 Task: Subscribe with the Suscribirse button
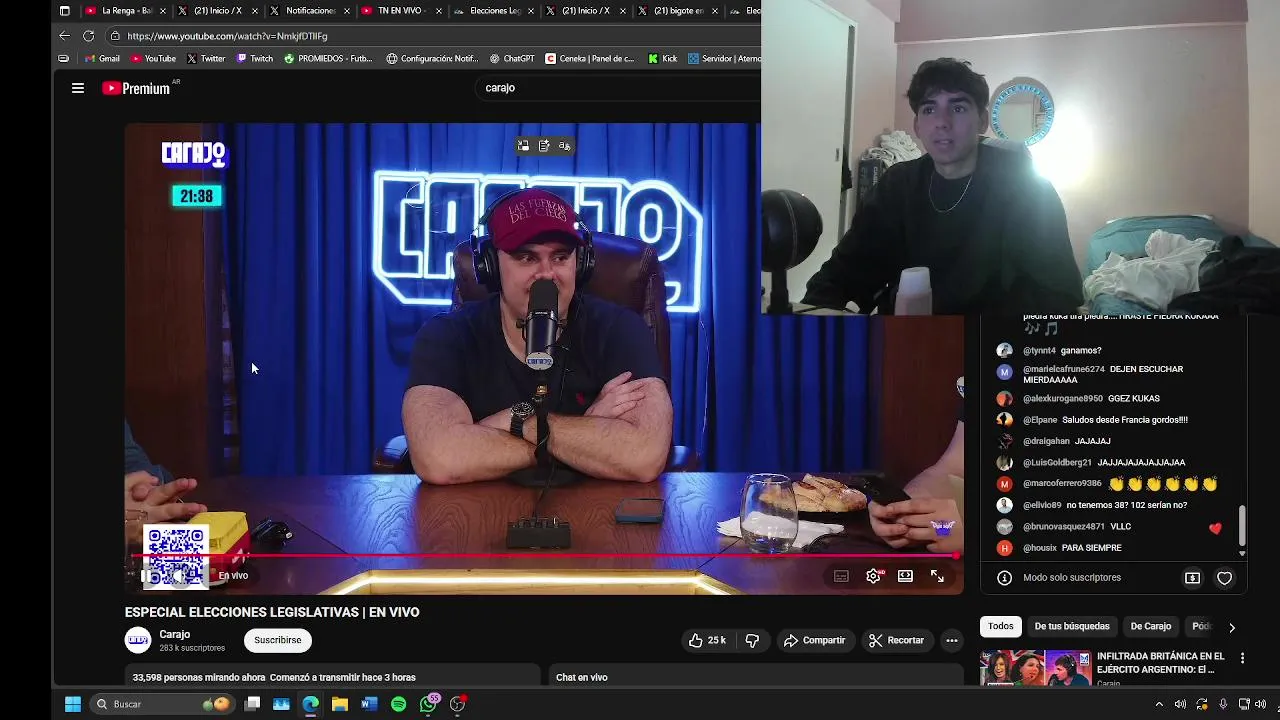pos(277,640)
